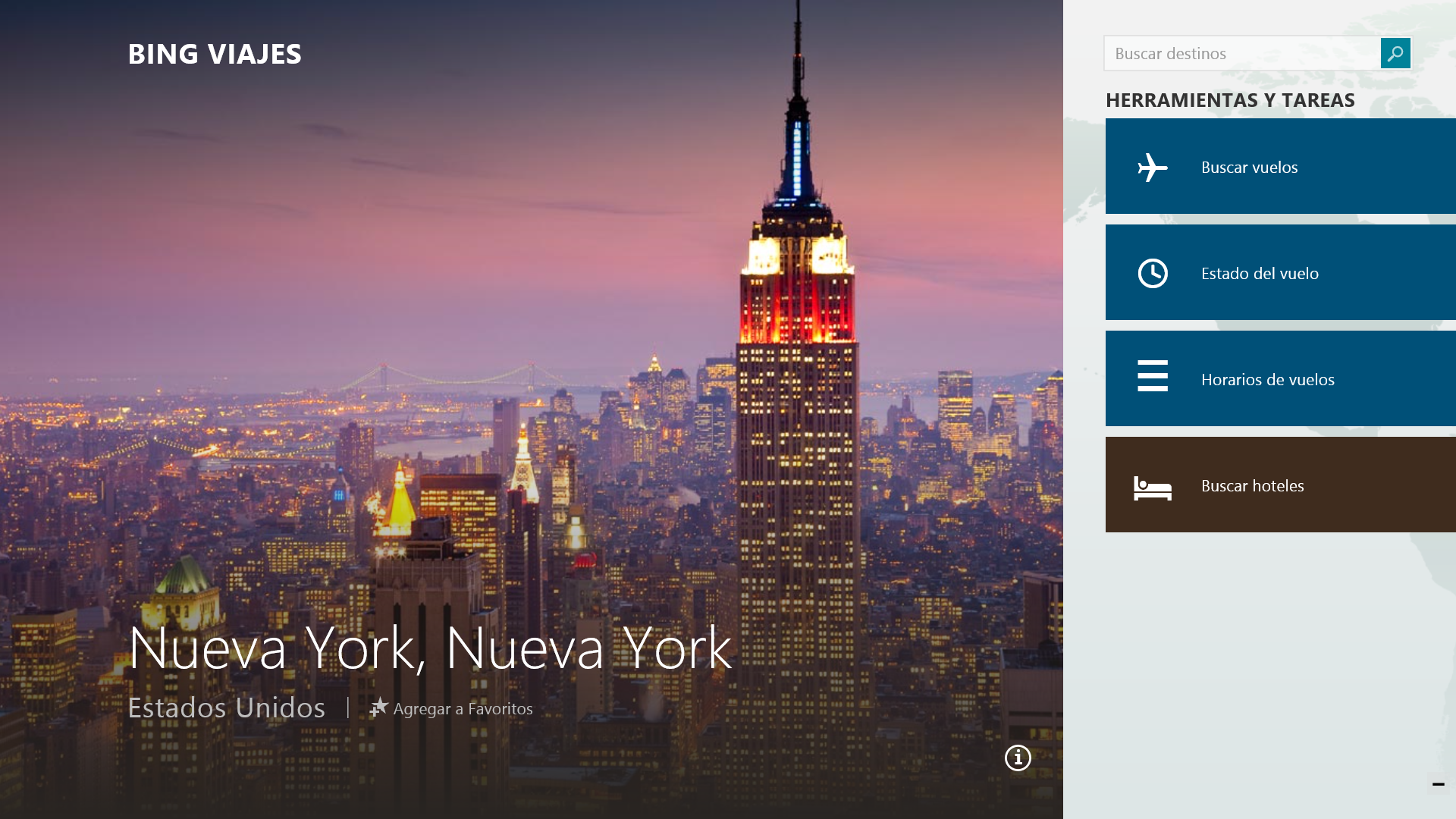Image resolution: width=1456 pixels, height=819 pixels.
Task: Click Agregar a Favoritos link
Action: pyautogui.click(x=463, y=708)
